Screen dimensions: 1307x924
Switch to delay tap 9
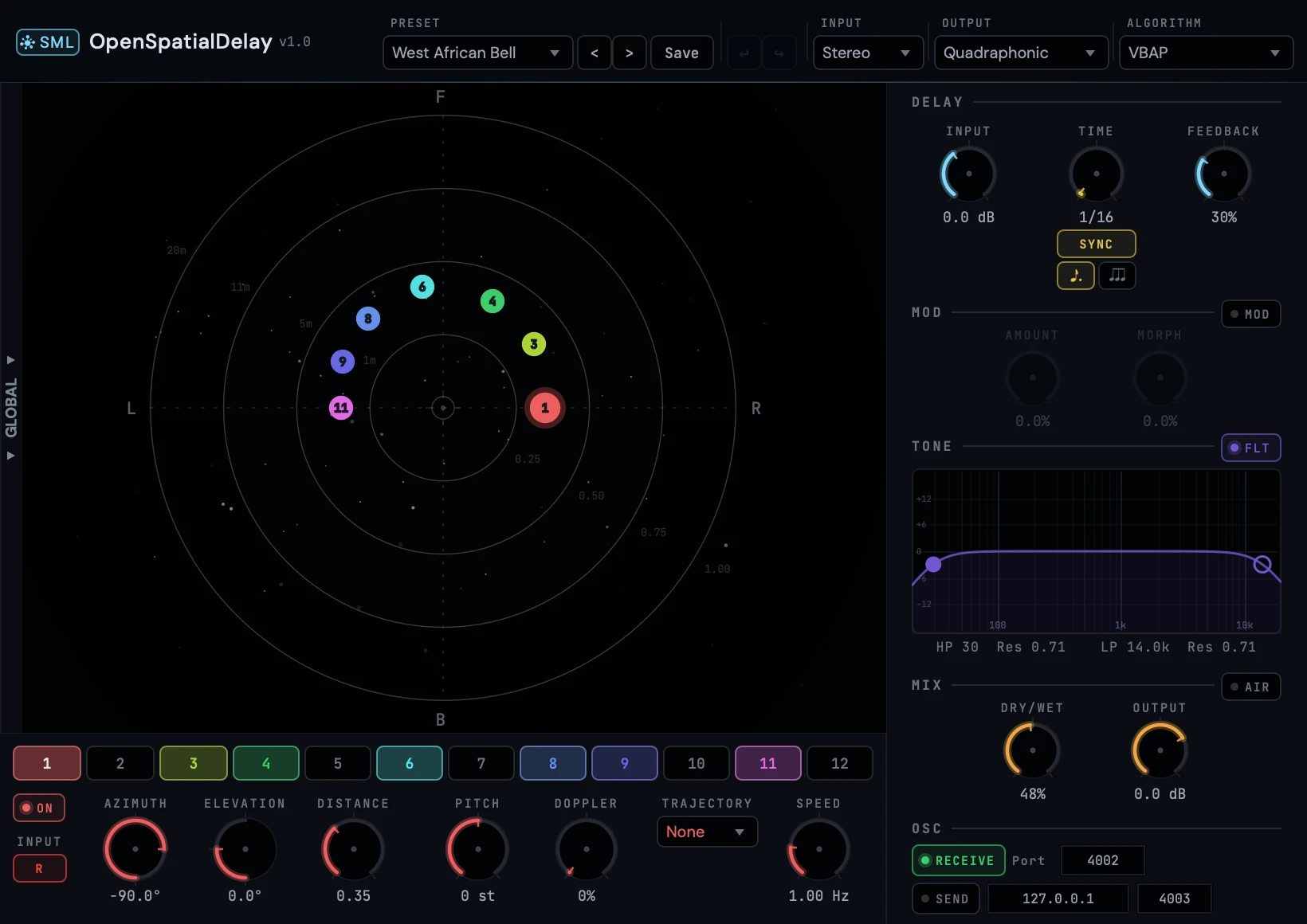coord(625,763)
